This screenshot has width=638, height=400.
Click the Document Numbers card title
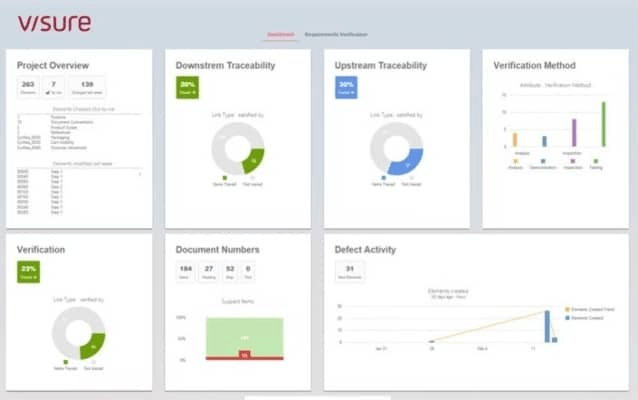click(x=218, y=250)
